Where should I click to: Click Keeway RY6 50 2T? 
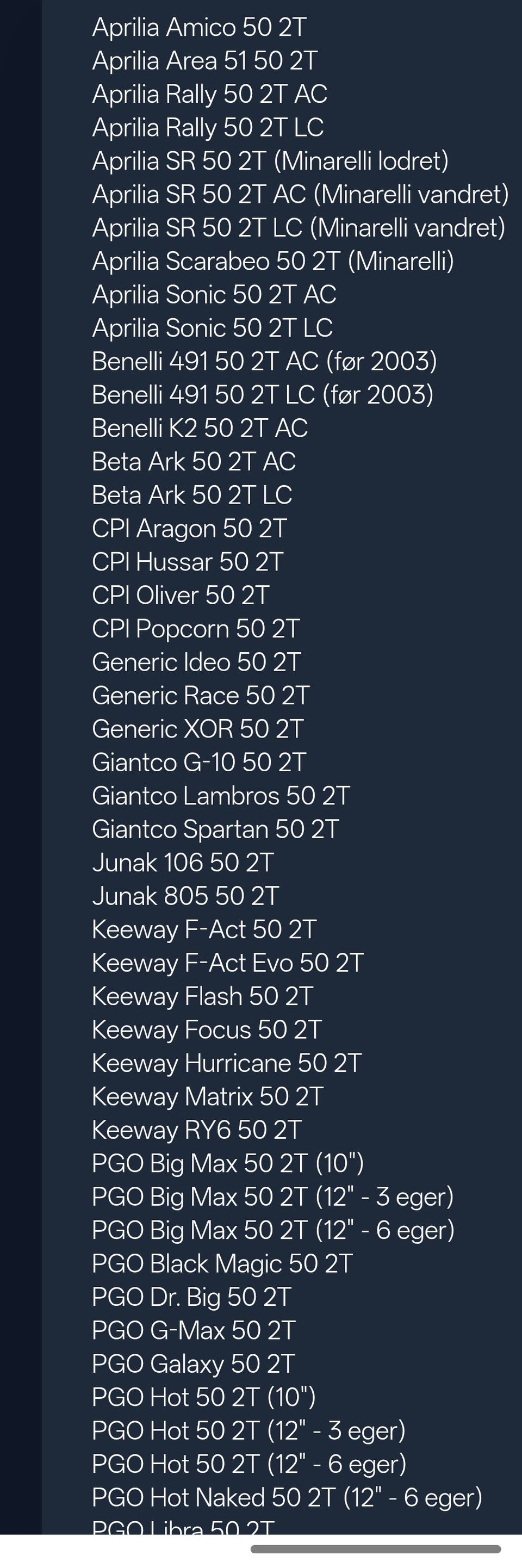tap(196, 1130)
